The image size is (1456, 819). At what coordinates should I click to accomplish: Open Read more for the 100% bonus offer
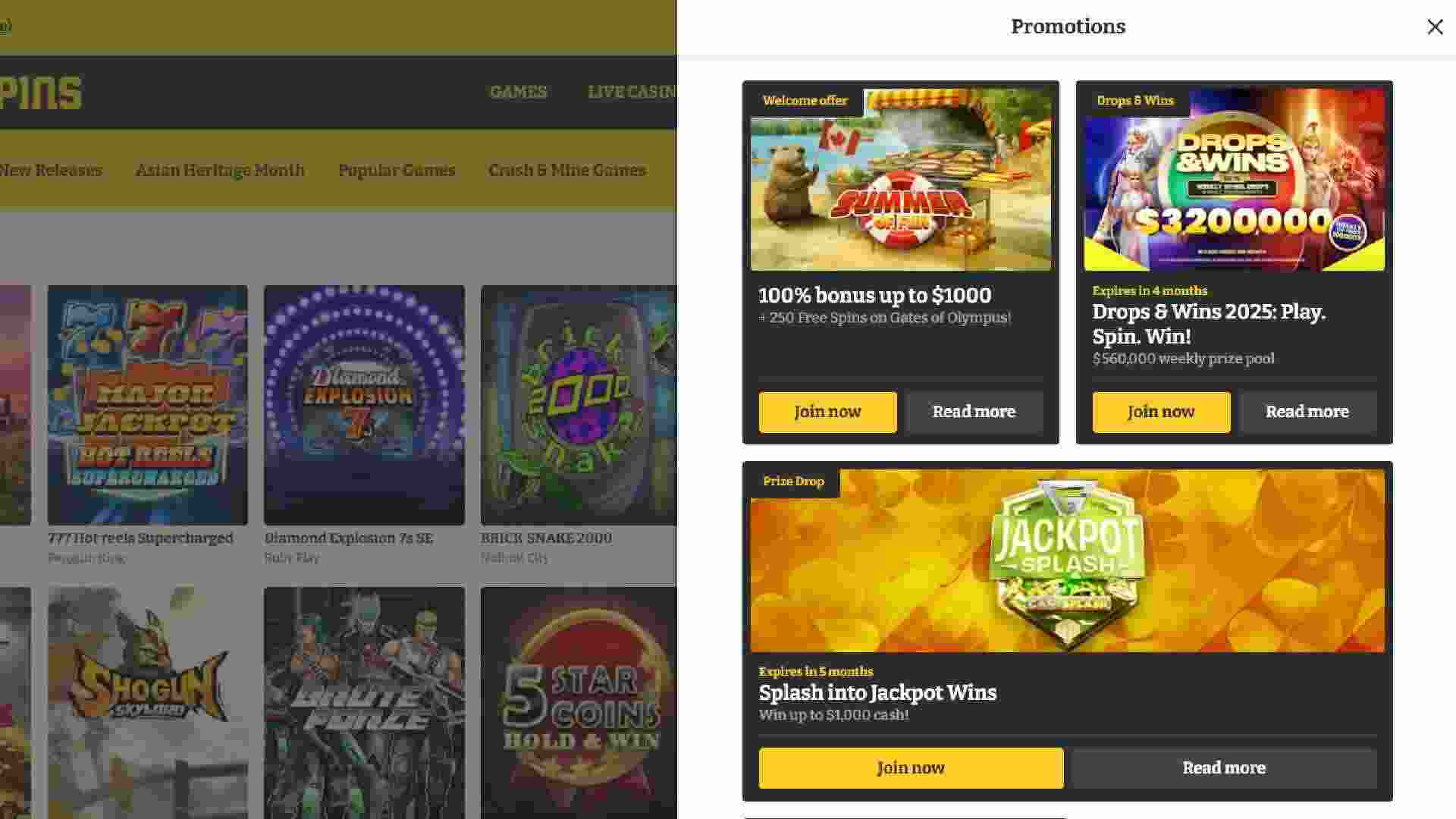(974, 412)
